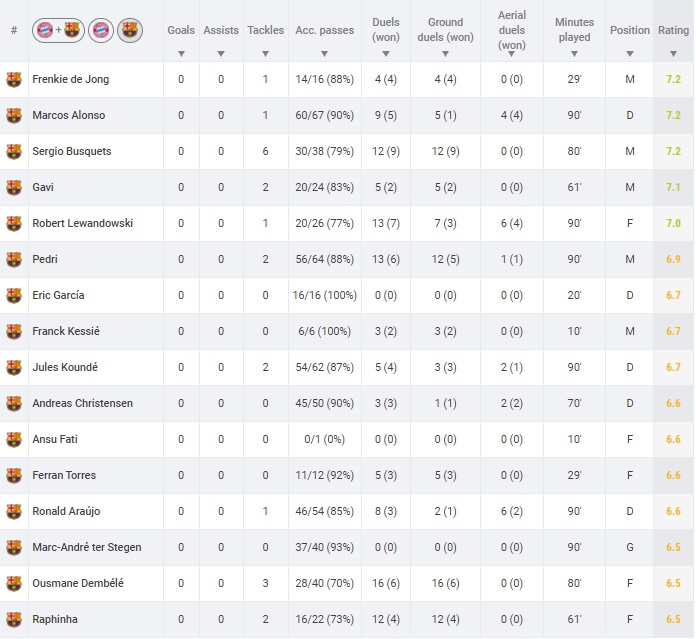Screen dimensions: 696x639
Task: Filter players by Bayern Munich only
Action: (101, 30)
